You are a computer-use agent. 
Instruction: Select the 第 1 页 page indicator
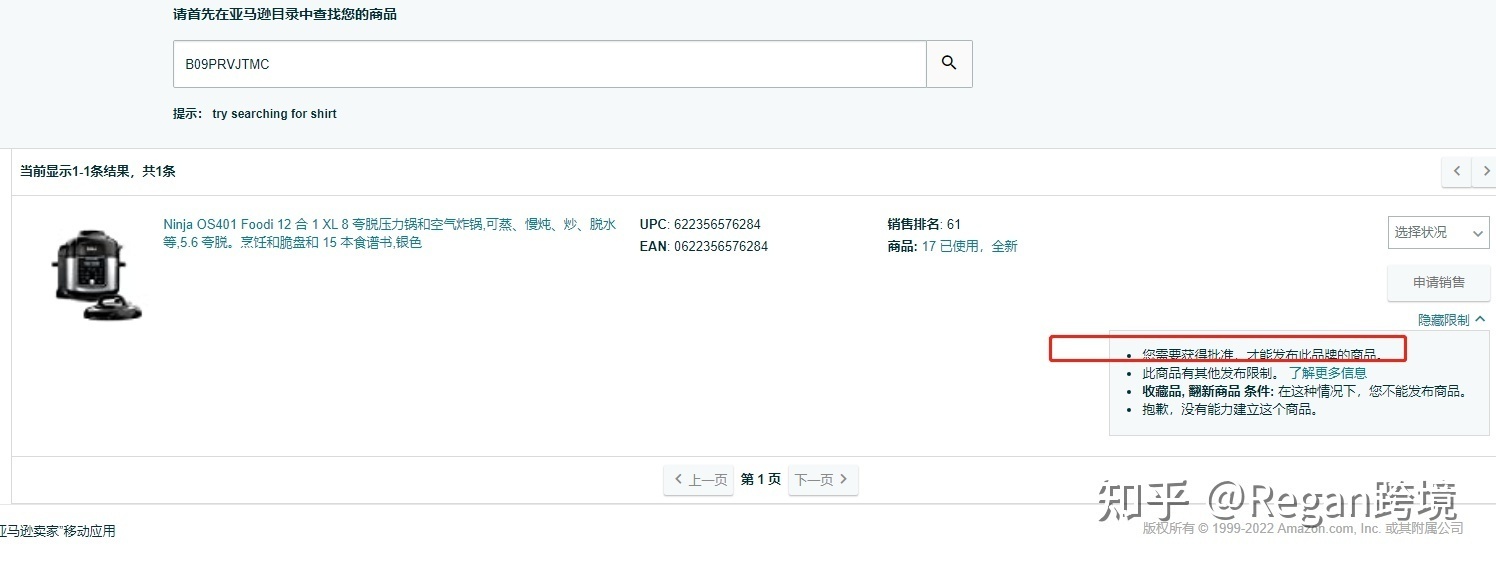click(x=761, y=480)
